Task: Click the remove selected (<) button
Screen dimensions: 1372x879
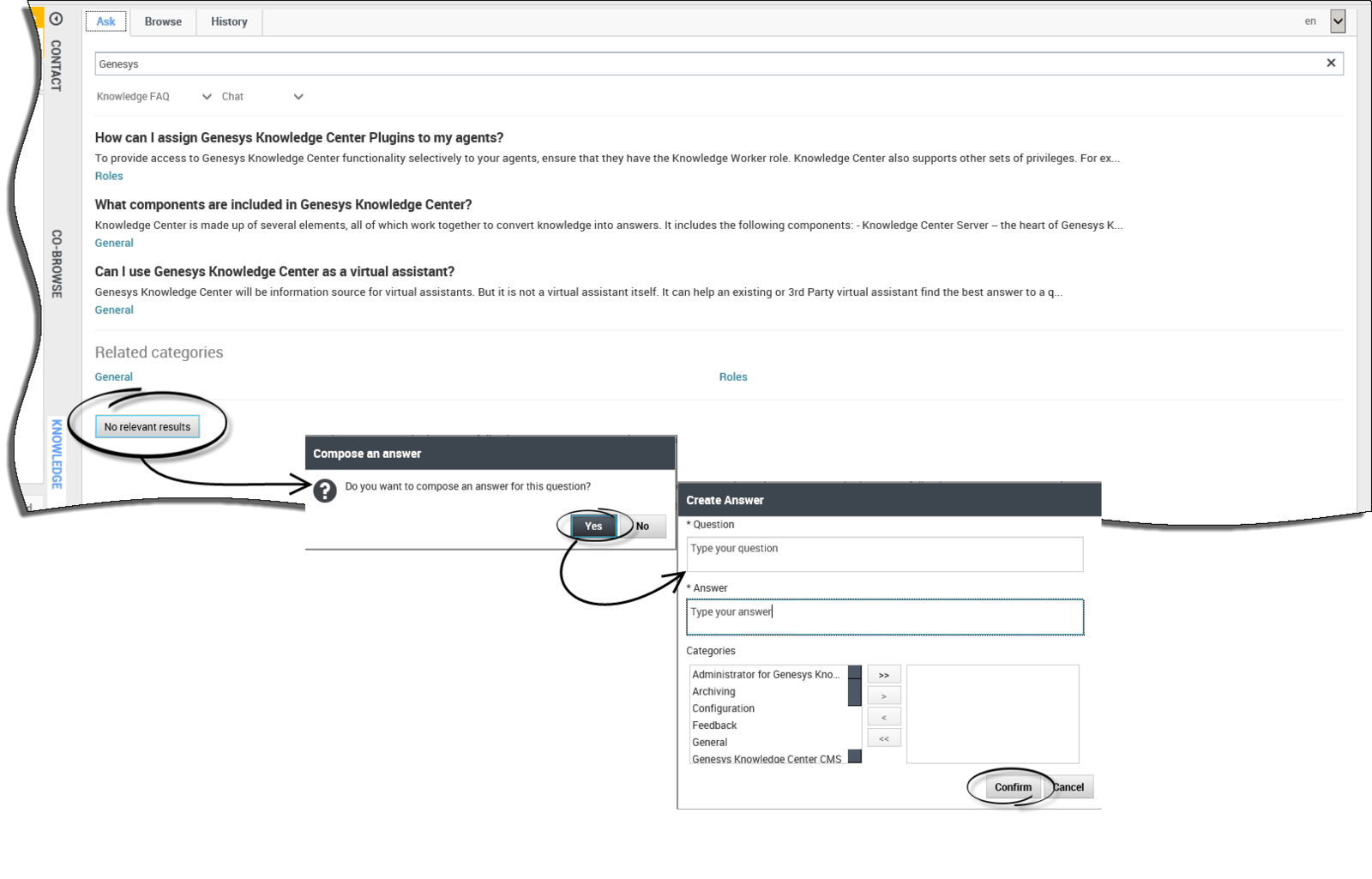Action: (884, 717)
